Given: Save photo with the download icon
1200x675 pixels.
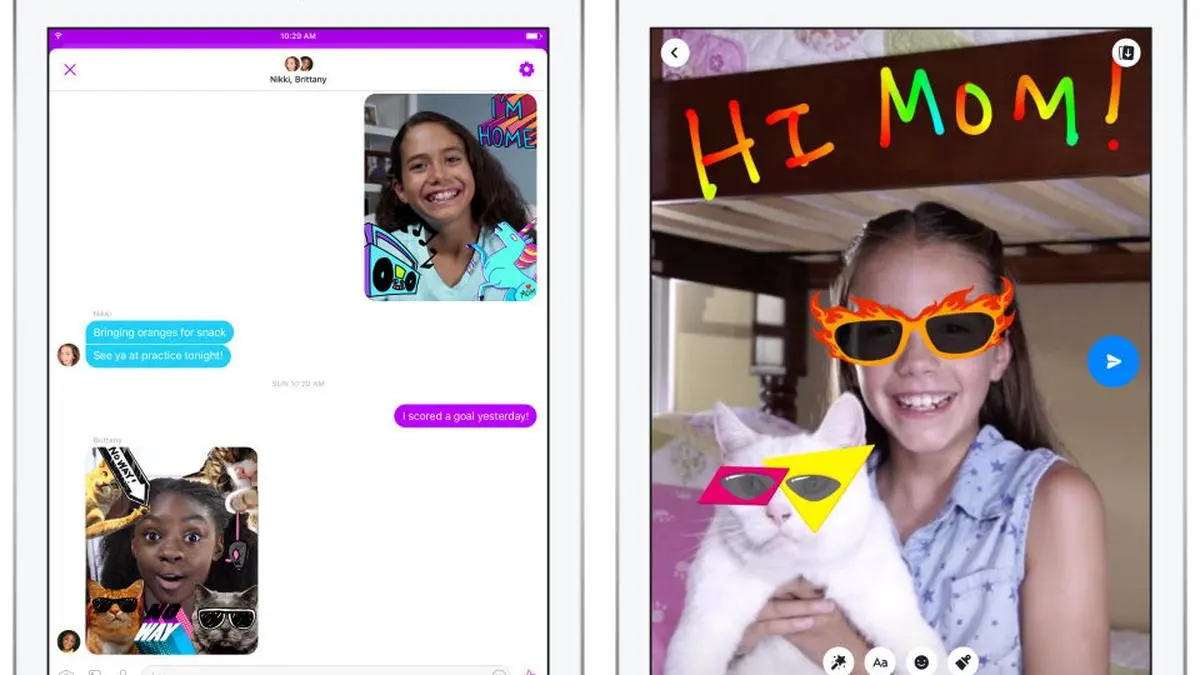Looking at the screenshot, I should pos(1126,53).
